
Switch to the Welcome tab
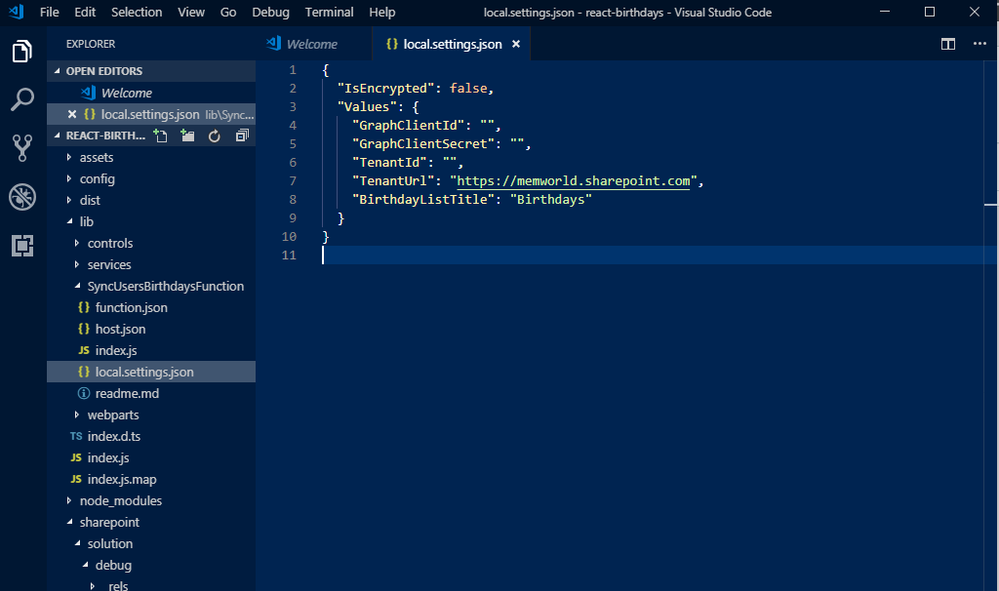(312, 44)
